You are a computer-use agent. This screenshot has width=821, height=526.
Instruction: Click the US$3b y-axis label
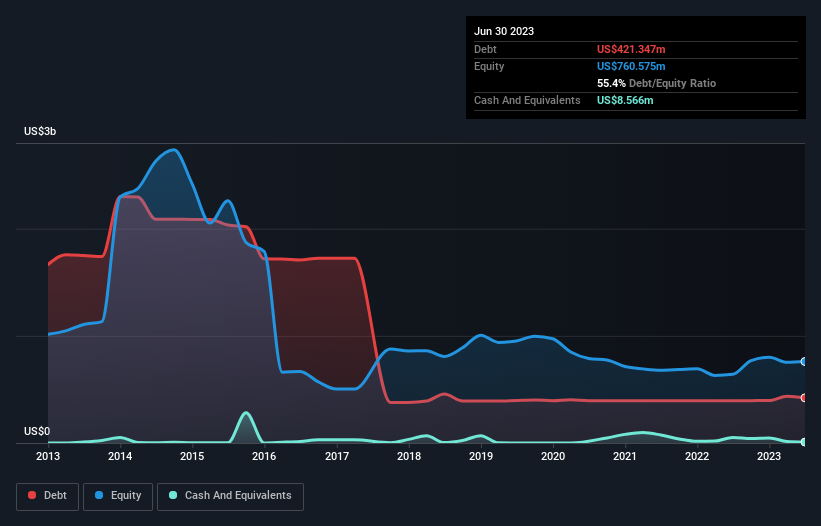(x=40, y=131)
